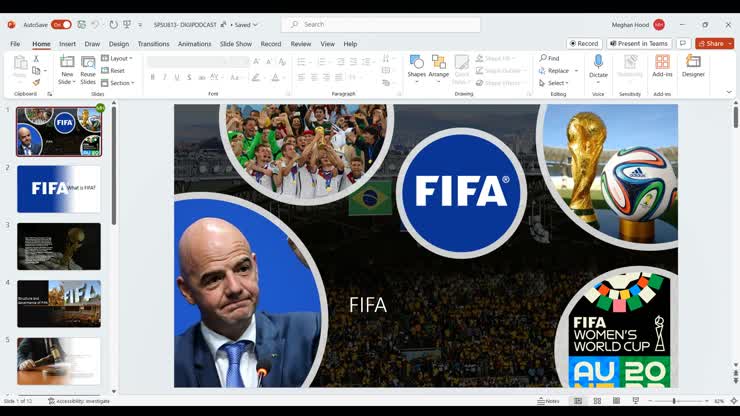Click the zoom slider in status bar

tap(673, 401)
